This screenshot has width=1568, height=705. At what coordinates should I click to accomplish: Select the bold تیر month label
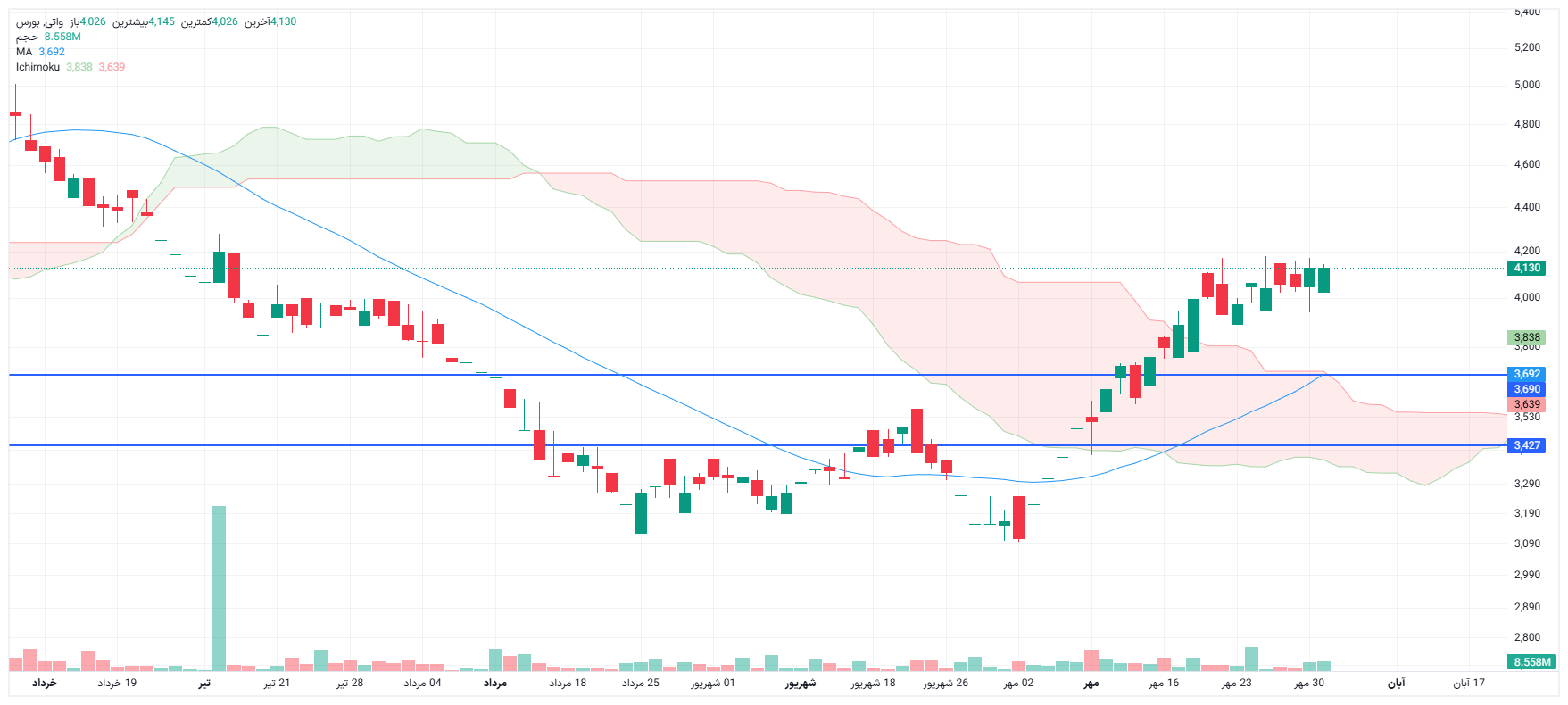tap(204, 684)
